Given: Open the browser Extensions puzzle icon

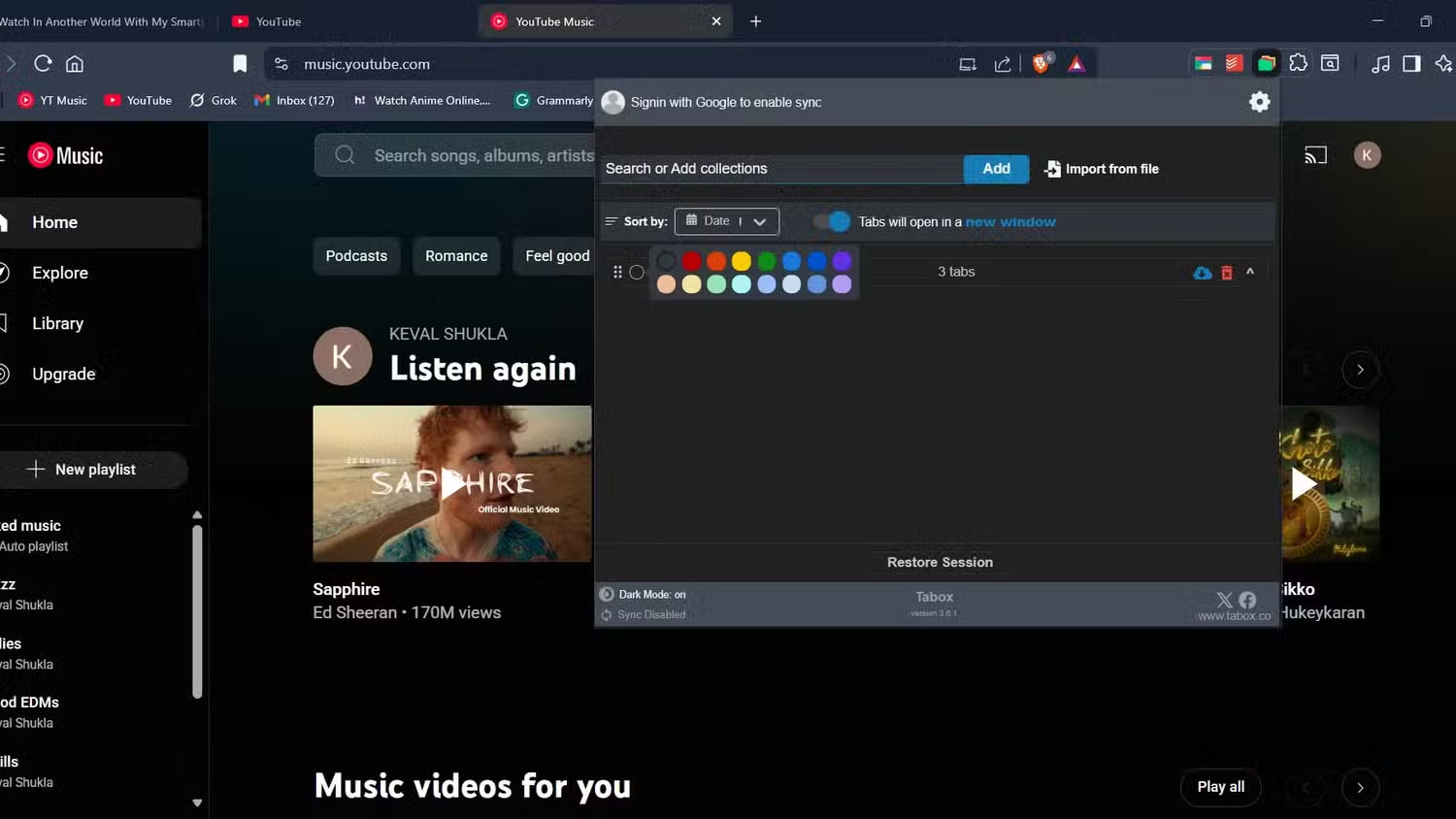Looking at the screenshot, I should pyautogui.click(x=1299, y=63).
